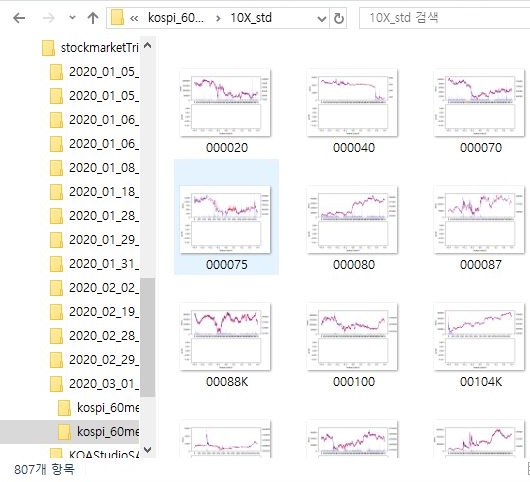Go back with the Back arrow
The width and height of the screenshot is (530, 482).
[19, 18]
